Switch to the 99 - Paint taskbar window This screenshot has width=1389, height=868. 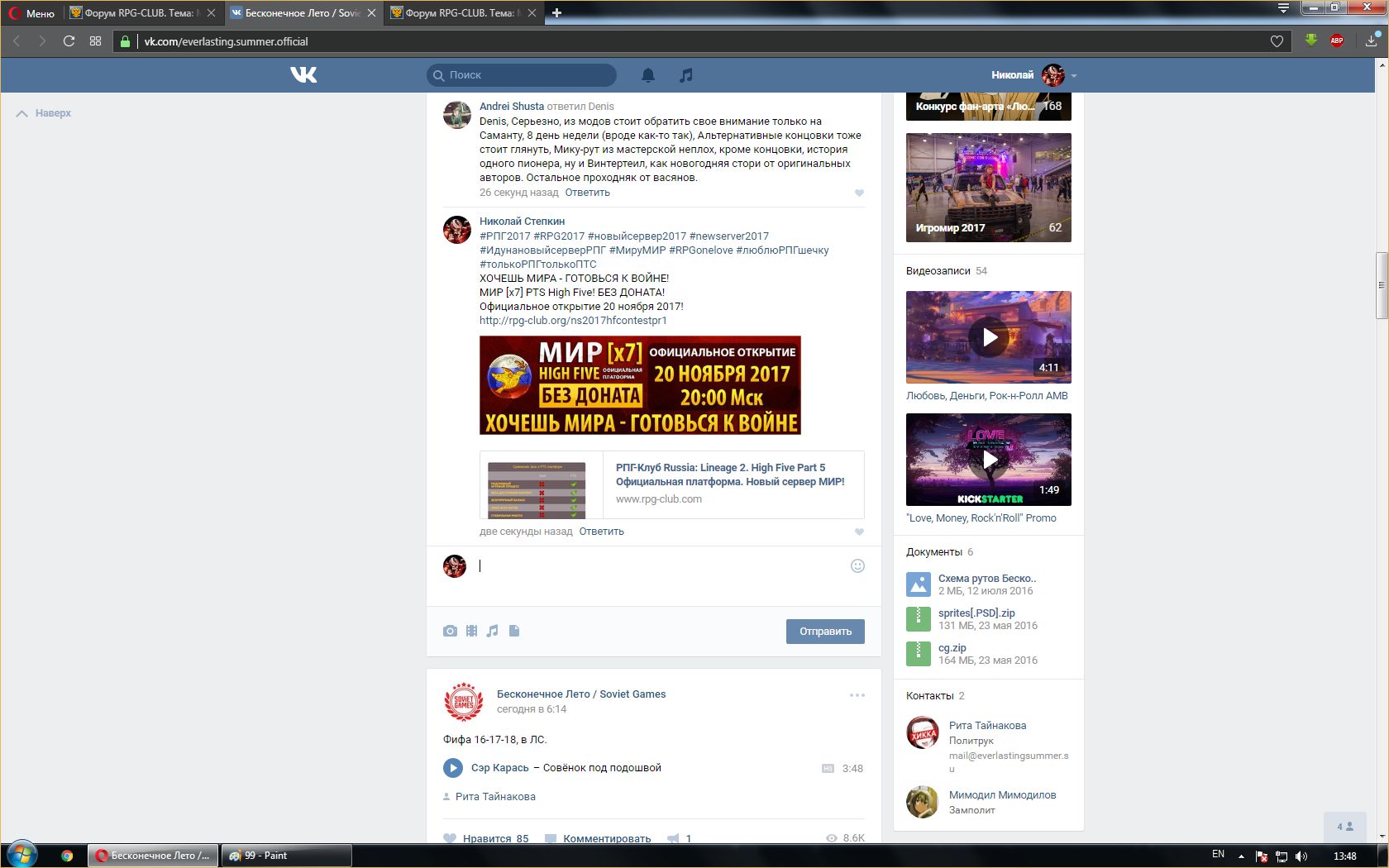(286, 856)
